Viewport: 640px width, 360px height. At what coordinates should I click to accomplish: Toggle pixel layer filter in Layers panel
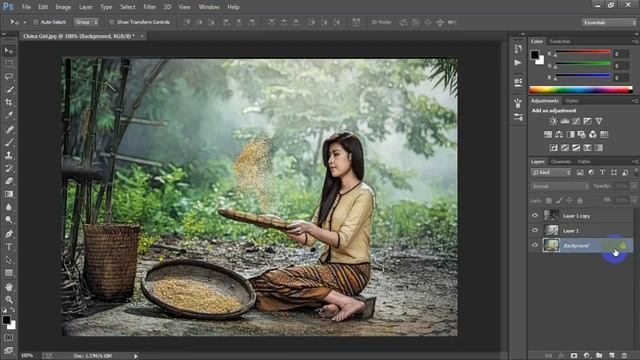click(x=580, y=173)
